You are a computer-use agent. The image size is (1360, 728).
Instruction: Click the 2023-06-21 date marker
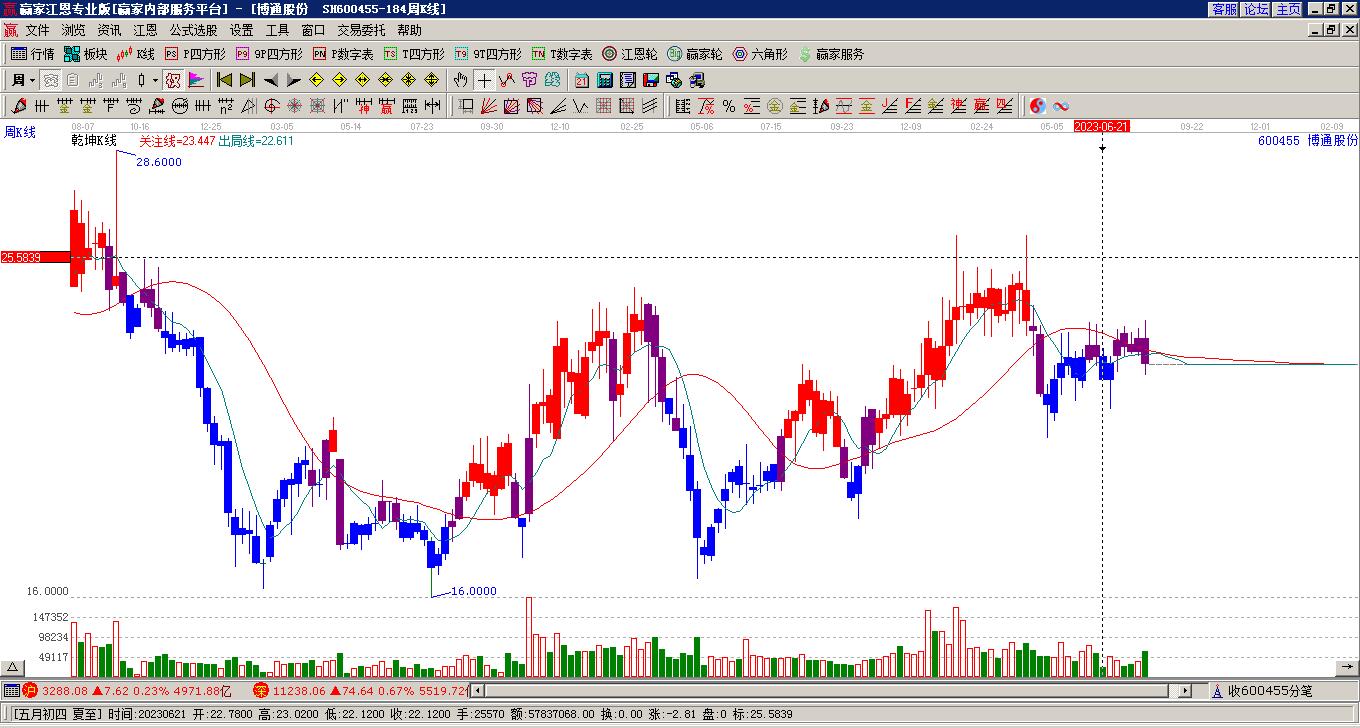coord(1102,127)
